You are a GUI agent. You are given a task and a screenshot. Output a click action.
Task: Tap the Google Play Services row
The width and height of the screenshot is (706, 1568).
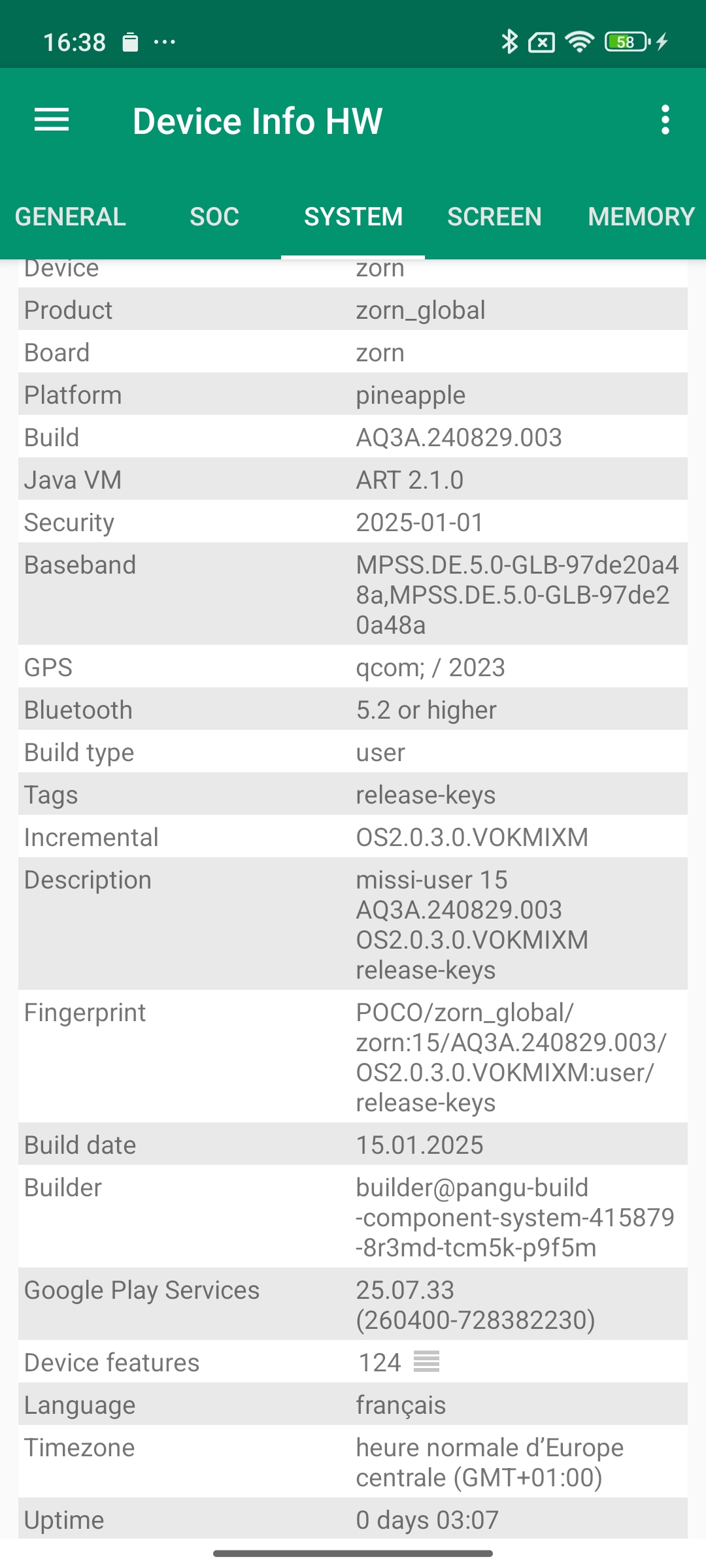tap(353, 1305)
